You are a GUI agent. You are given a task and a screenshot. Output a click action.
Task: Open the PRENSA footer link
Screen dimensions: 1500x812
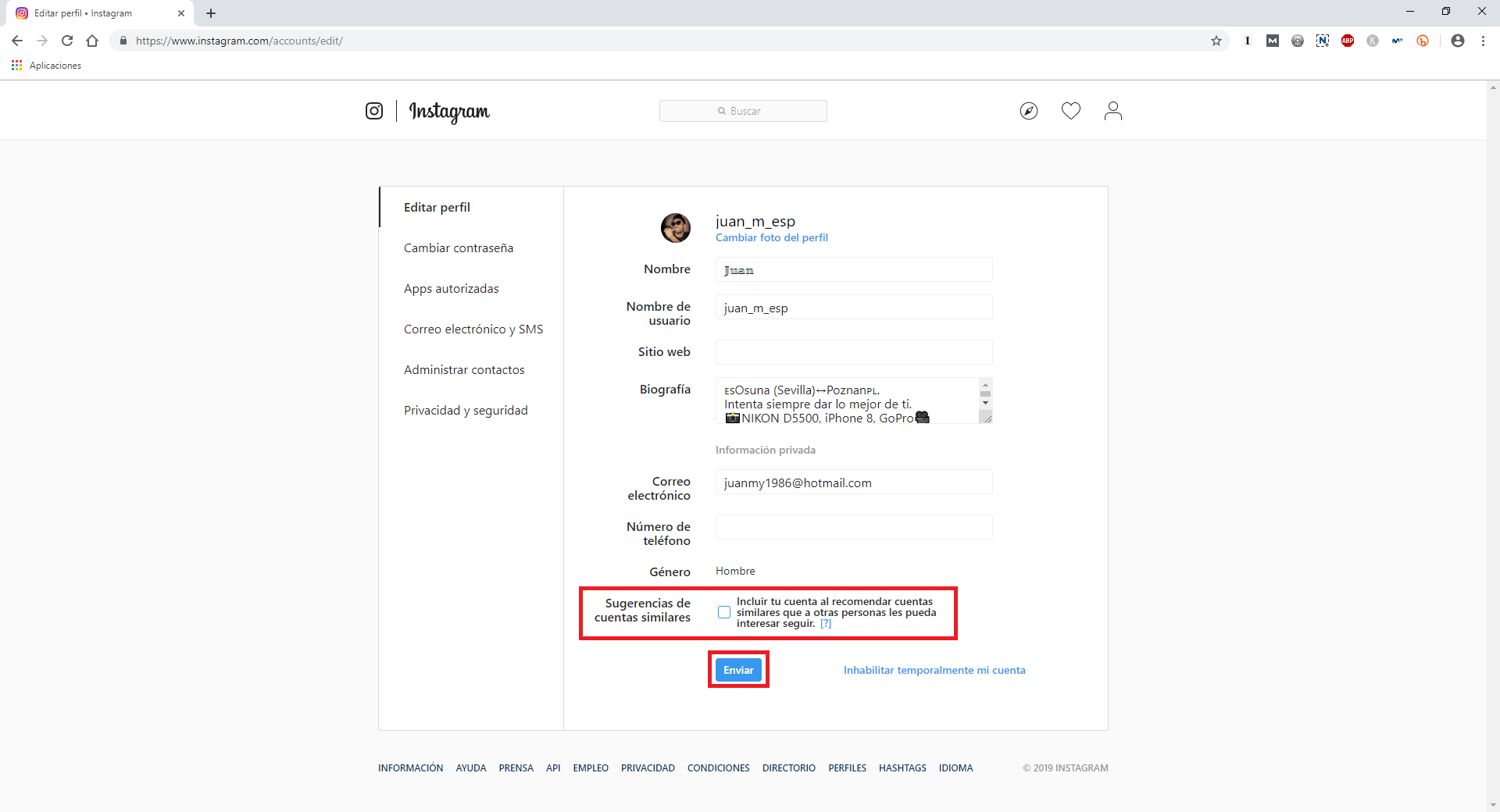(x=516, y=768)
